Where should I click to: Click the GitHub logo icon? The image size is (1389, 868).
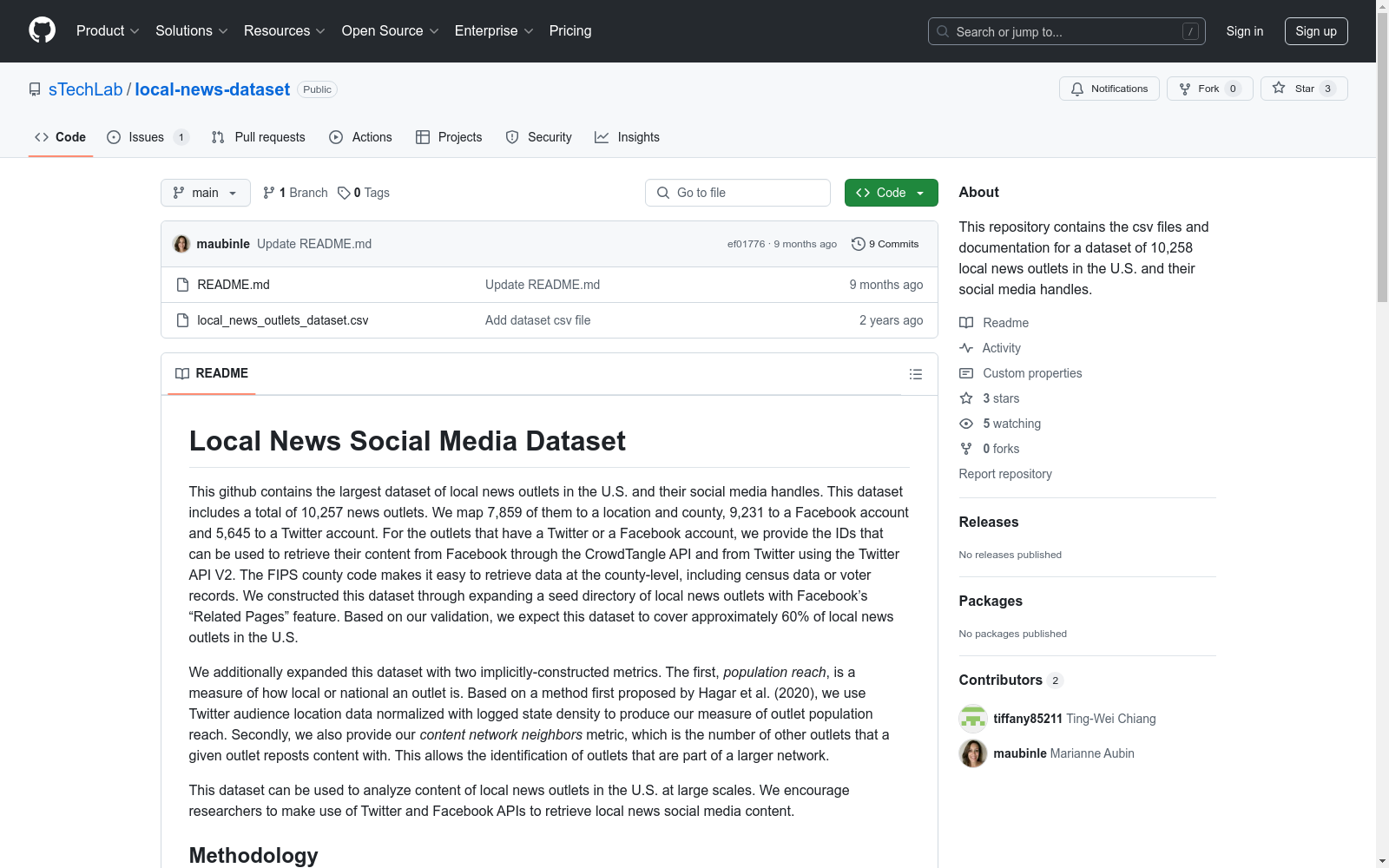[x=42, y=30]
